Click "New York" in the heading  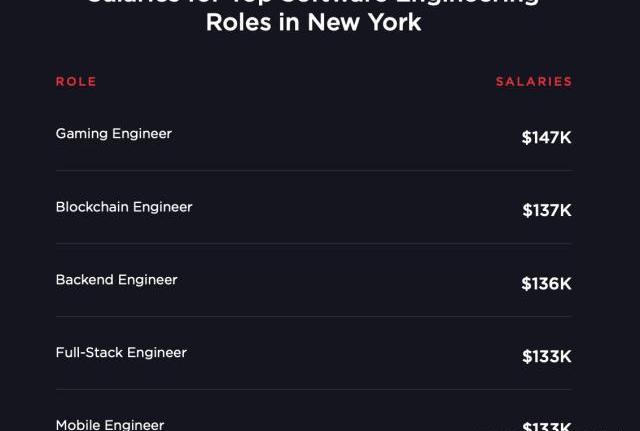(364, 23)
